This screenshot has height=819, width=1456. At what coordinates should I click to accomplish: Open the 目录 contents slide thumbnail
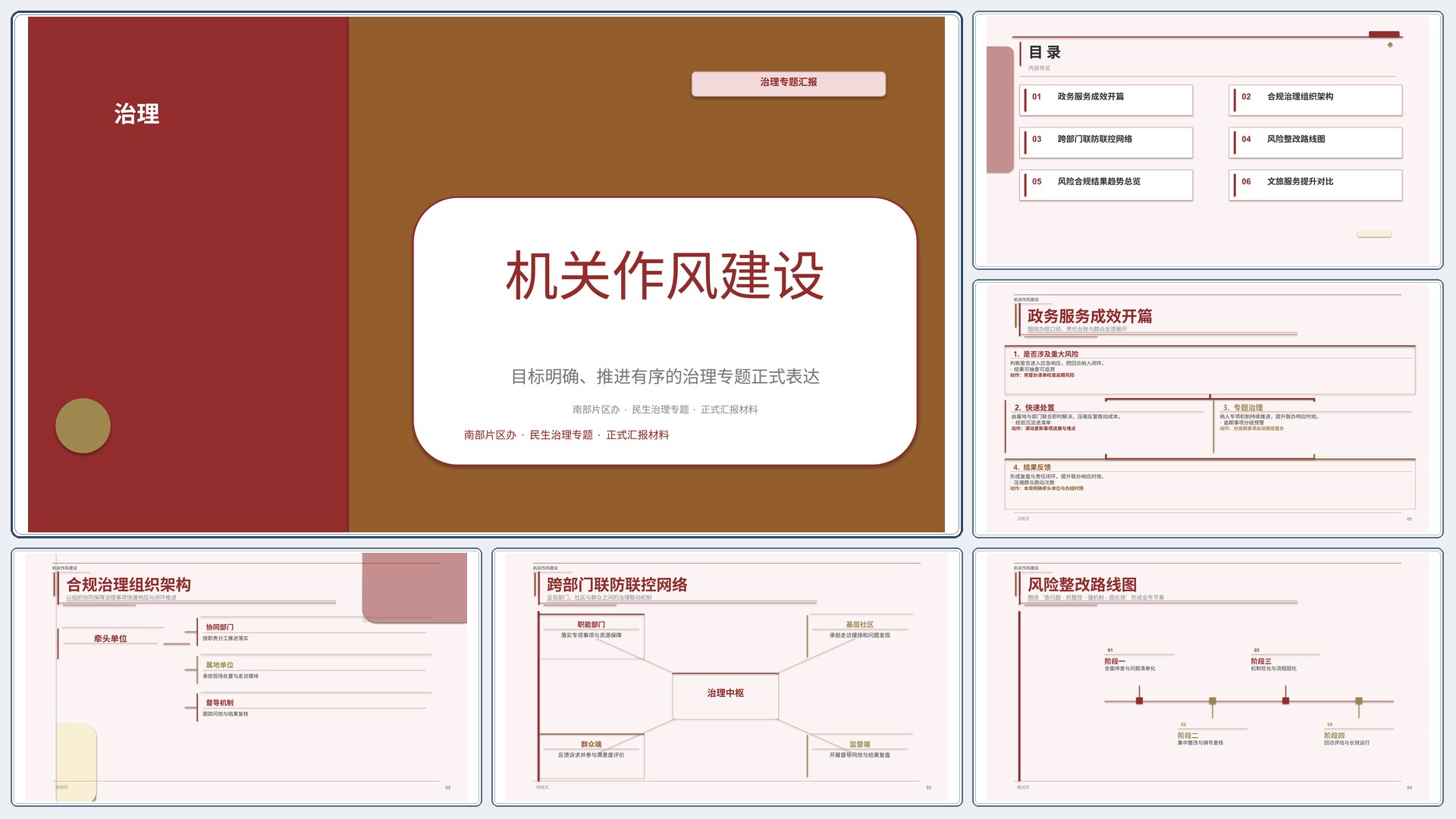point(1207,140)
